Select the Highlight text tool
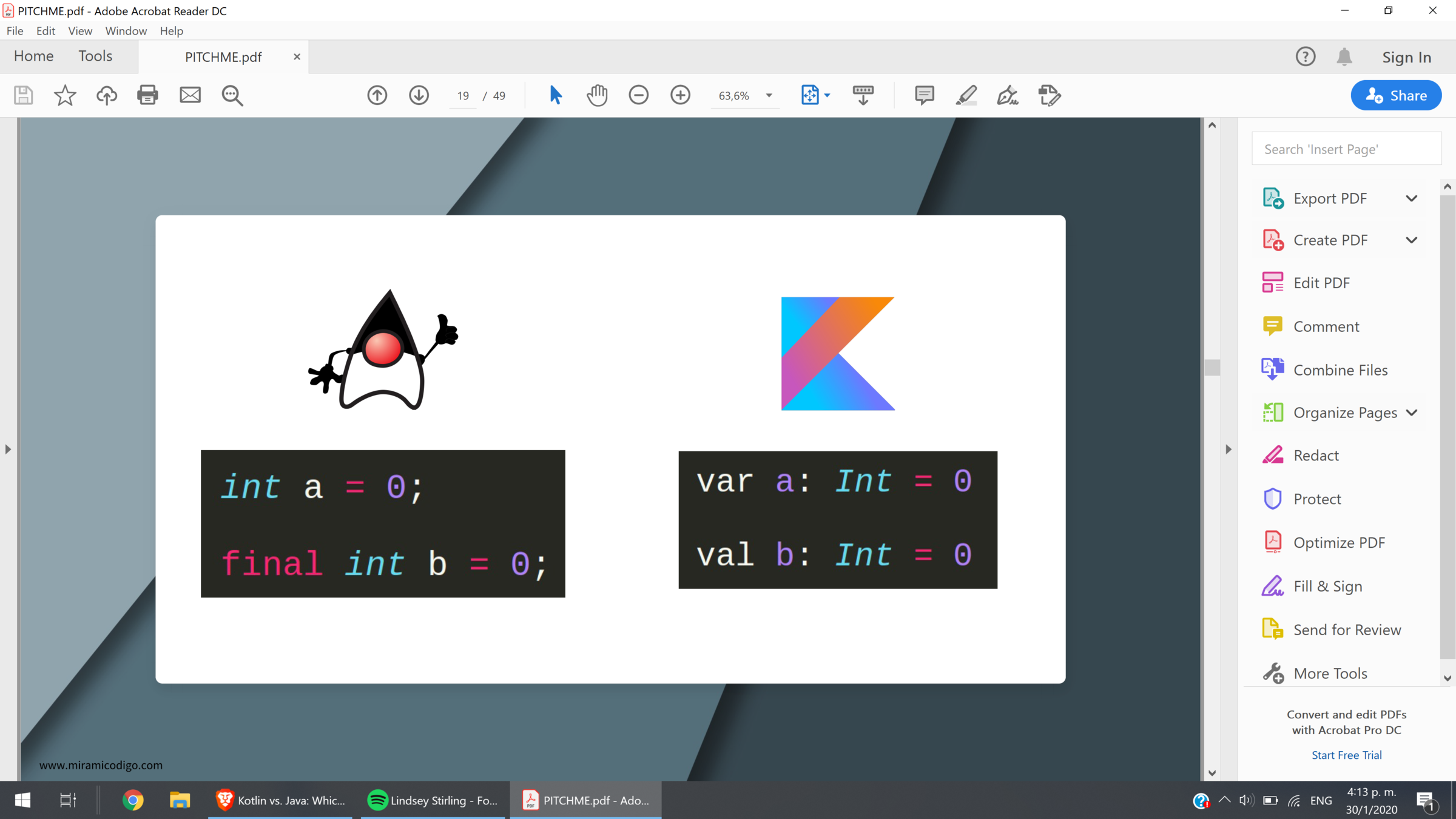Image resolution: width=1456 pixels, height=819 pixels. 966,95
